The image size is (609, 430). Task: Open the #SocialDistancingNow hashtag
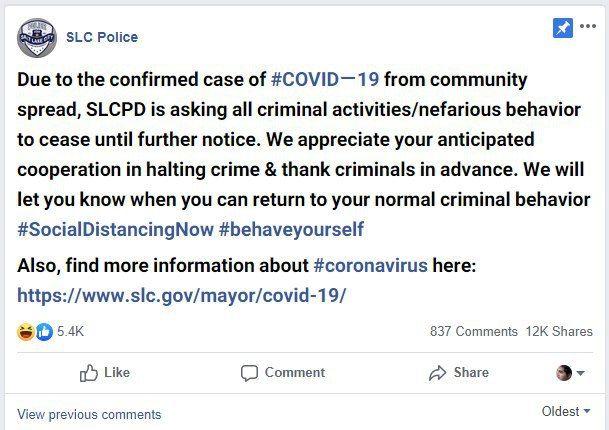pos(115,229)
